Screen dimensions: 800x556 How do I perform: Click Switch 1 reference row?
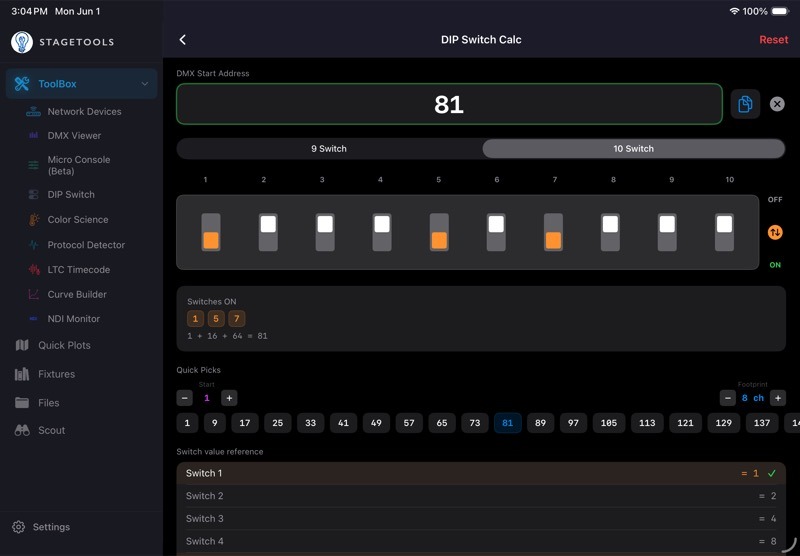[481, 473]
